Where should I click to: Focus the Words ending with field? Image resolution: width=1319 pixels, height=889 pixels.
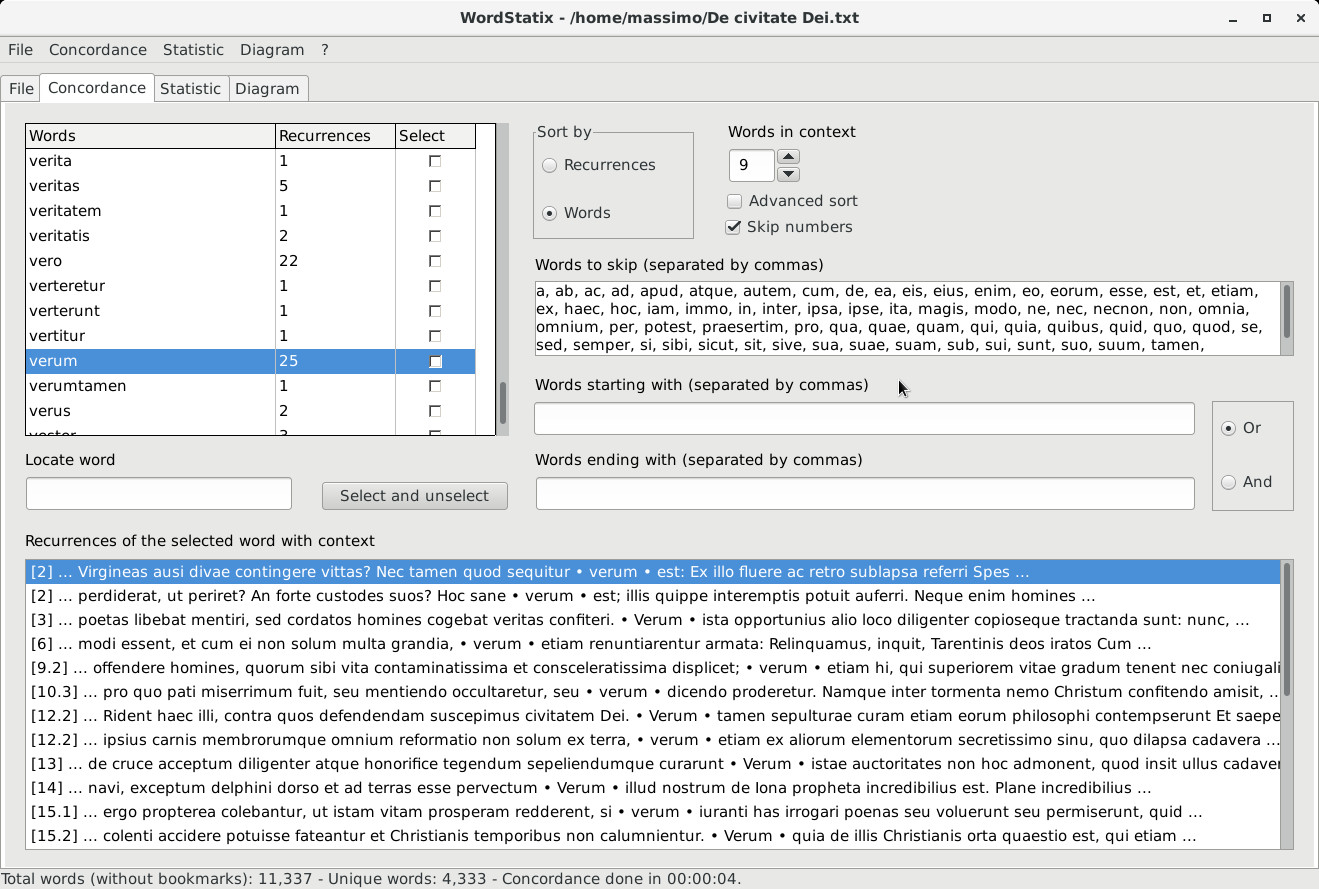[865, 493]
